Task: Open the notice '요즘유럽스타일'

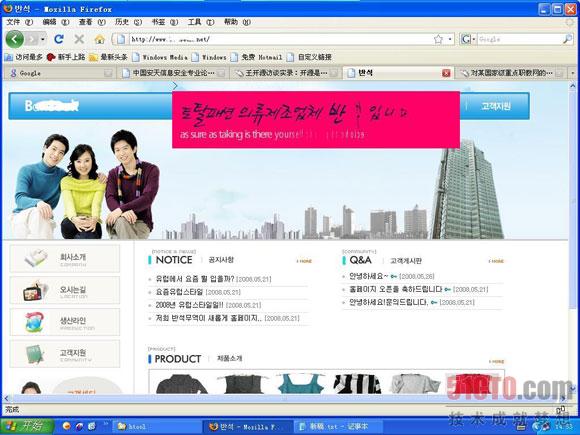Action: (x=179, y=292)
